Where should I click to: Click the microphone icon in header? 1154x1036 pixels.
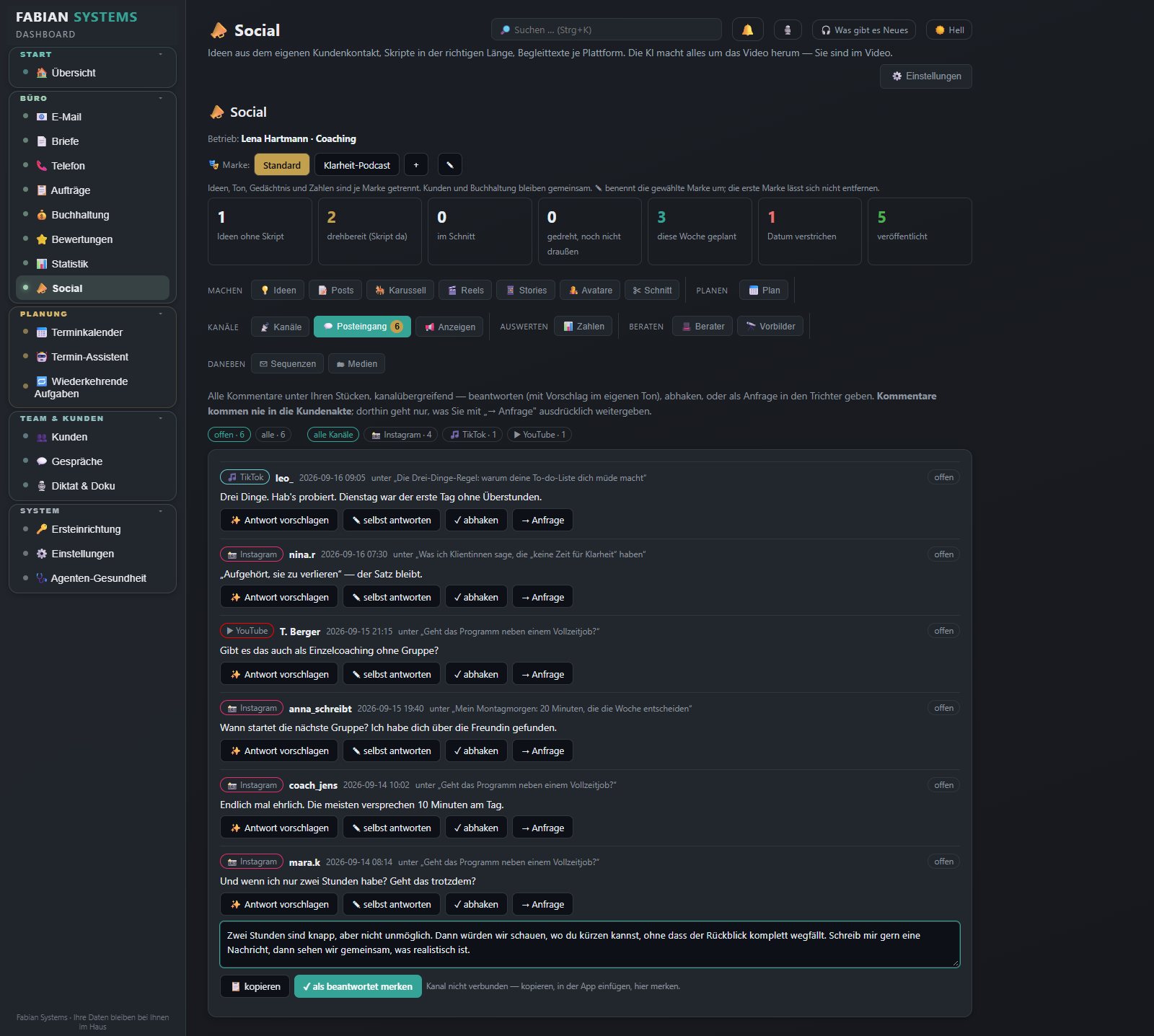(788, 30)
